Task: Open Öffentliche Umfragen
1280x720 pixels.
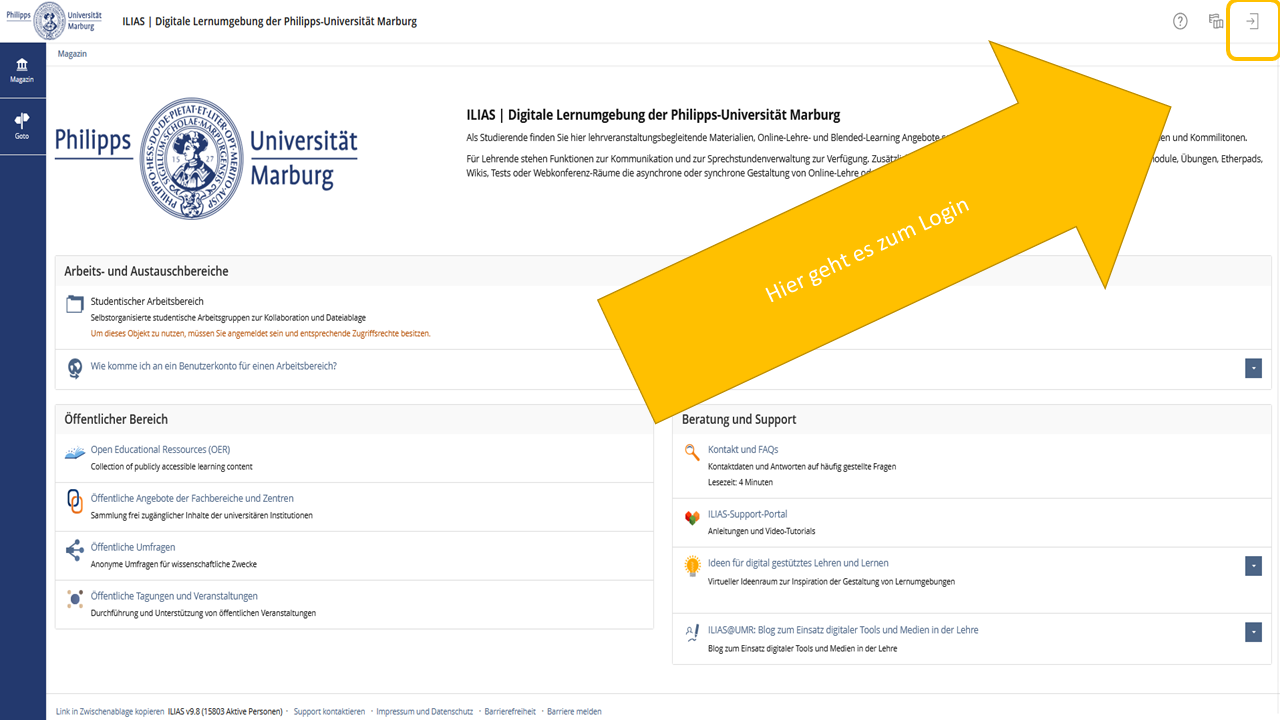Action: [131, 547]
